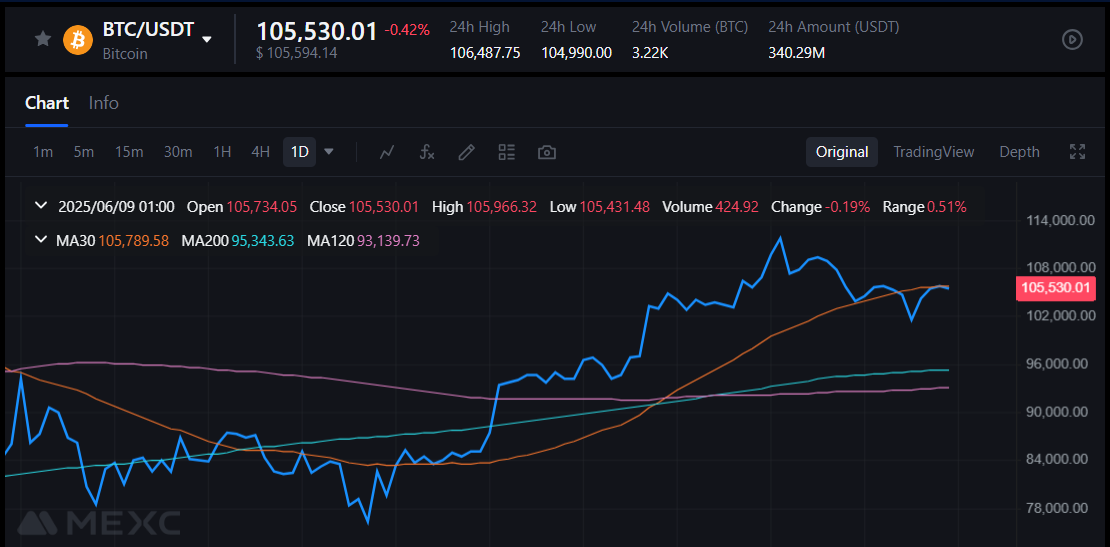
Task: Enter fullscreen chart mode
Action: point(1077,152)
